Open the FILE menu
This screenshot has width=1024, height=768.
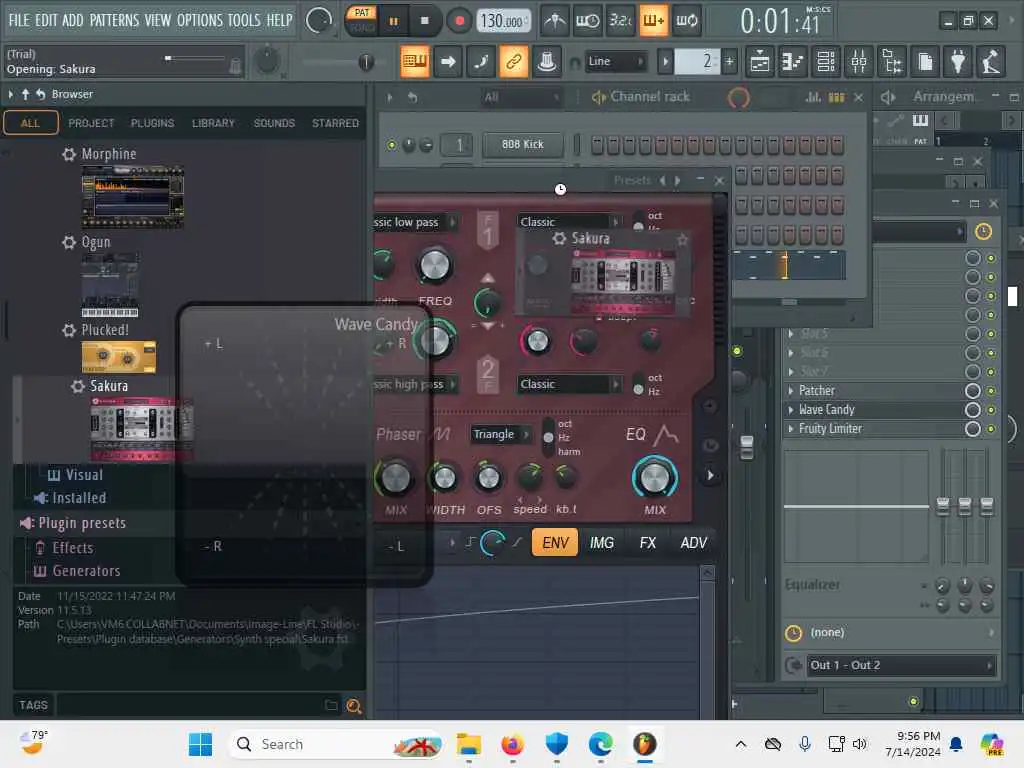(18, 20)
